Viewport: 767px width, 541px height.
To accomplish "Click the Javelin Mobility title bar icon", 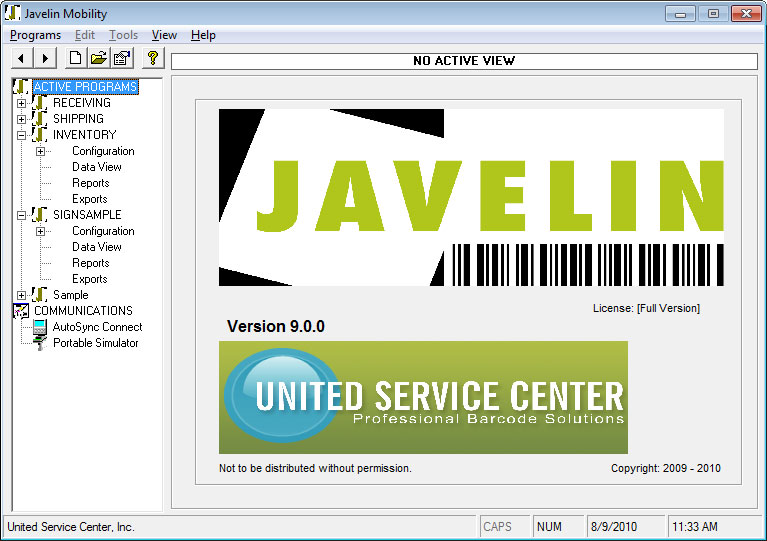I will (12, 13).
